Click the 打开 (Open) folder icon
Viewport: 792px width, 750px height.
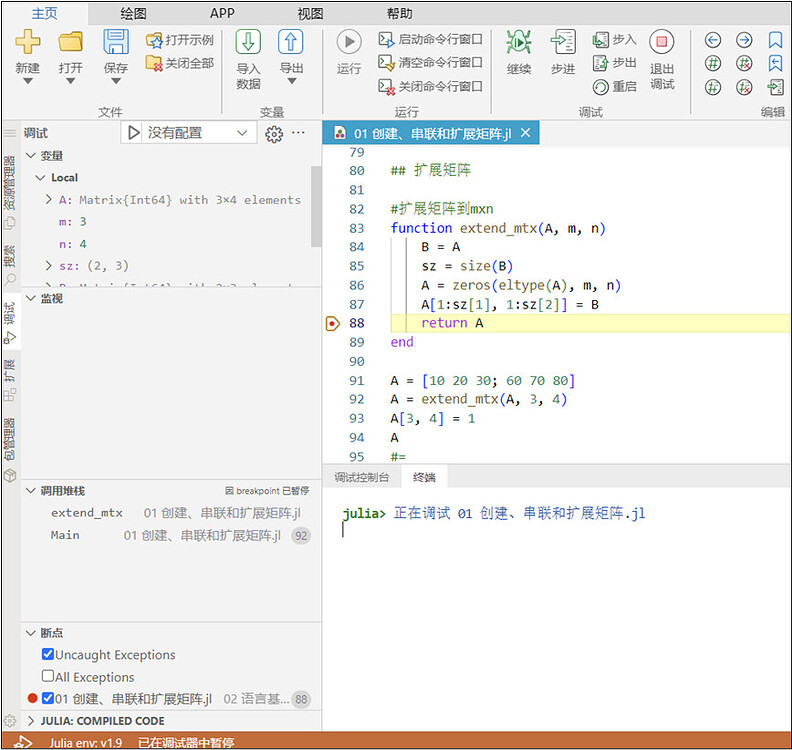(x=70, y=41)
